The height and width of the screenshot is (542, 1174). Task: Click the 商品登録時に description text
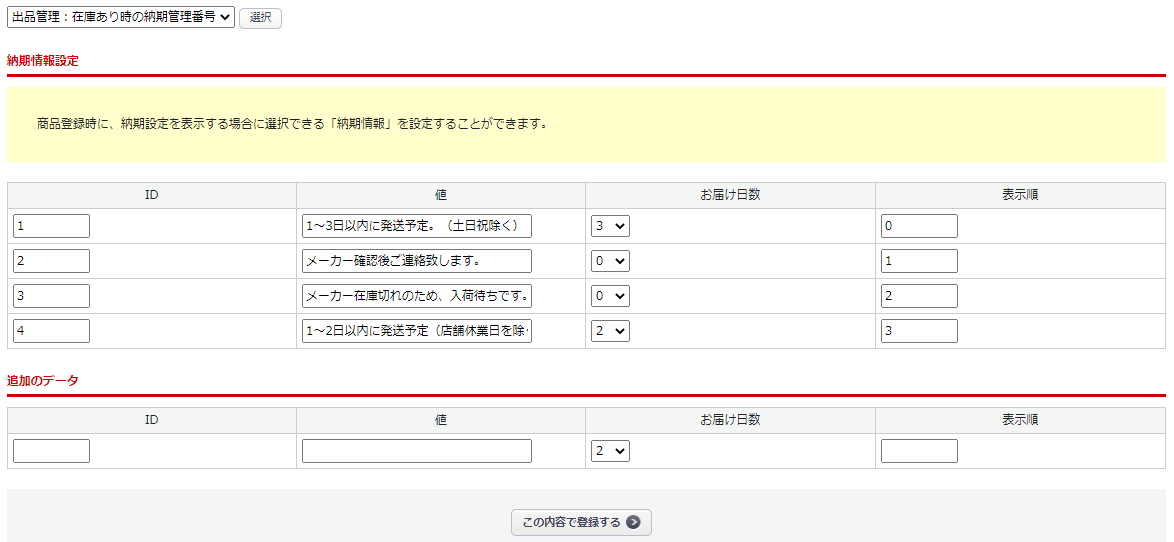point(292,124)
